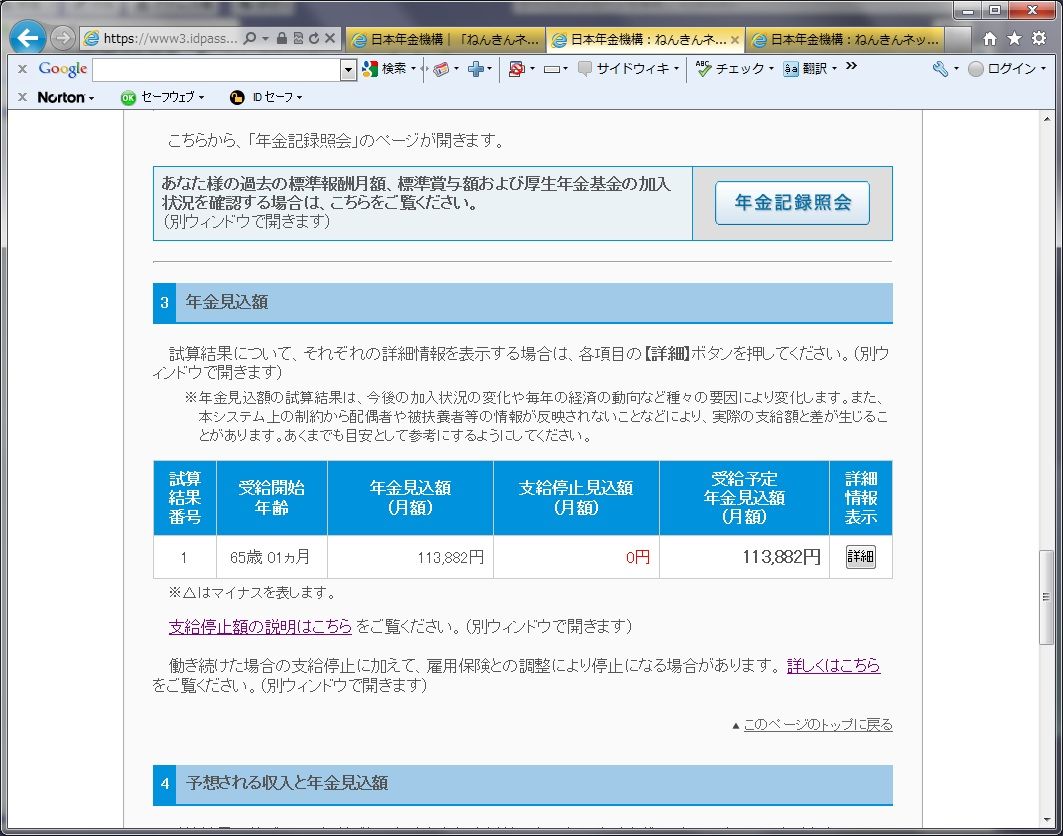The height and width of the screenshot is (836, 1063).
Task: Click このページのトップに戻る link
Action: click(x=818, y=725)
